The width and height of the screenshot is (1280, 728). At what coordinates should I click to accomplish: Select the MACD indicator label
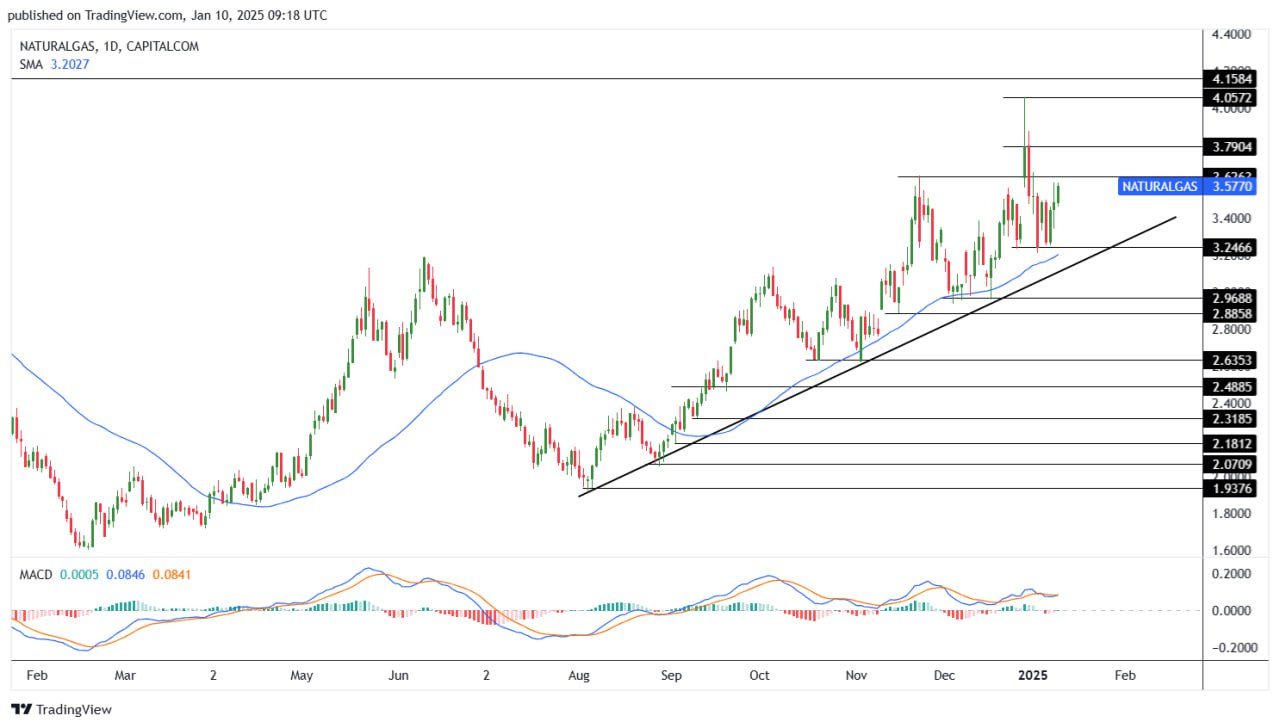coord(36,575)
